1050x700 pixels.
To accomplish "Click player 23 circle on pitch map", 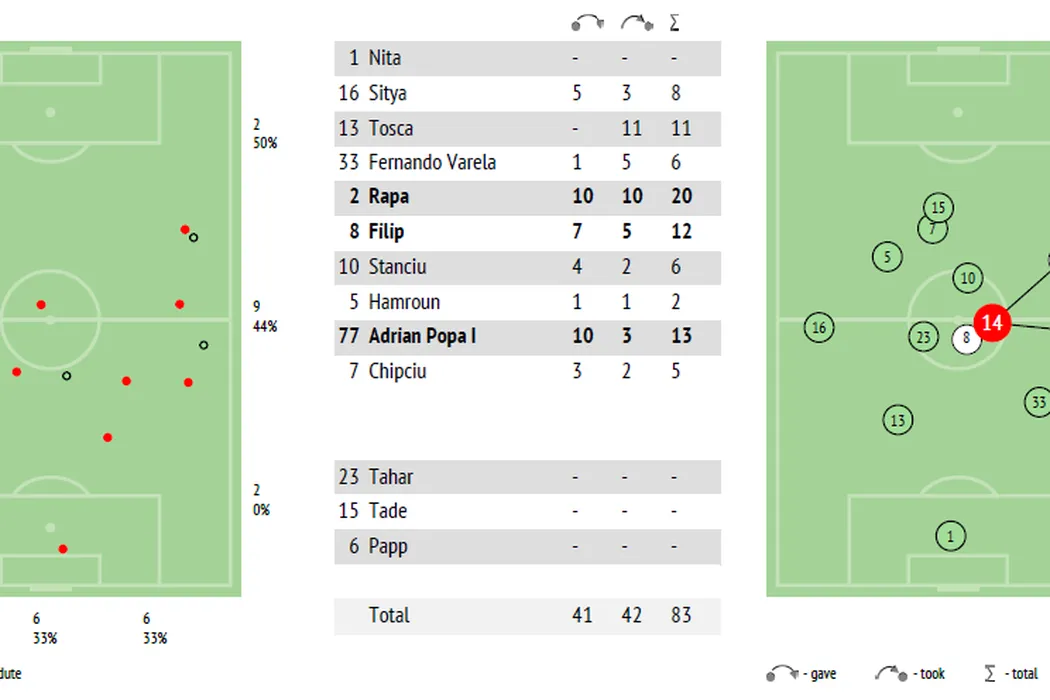I will 923,337.
